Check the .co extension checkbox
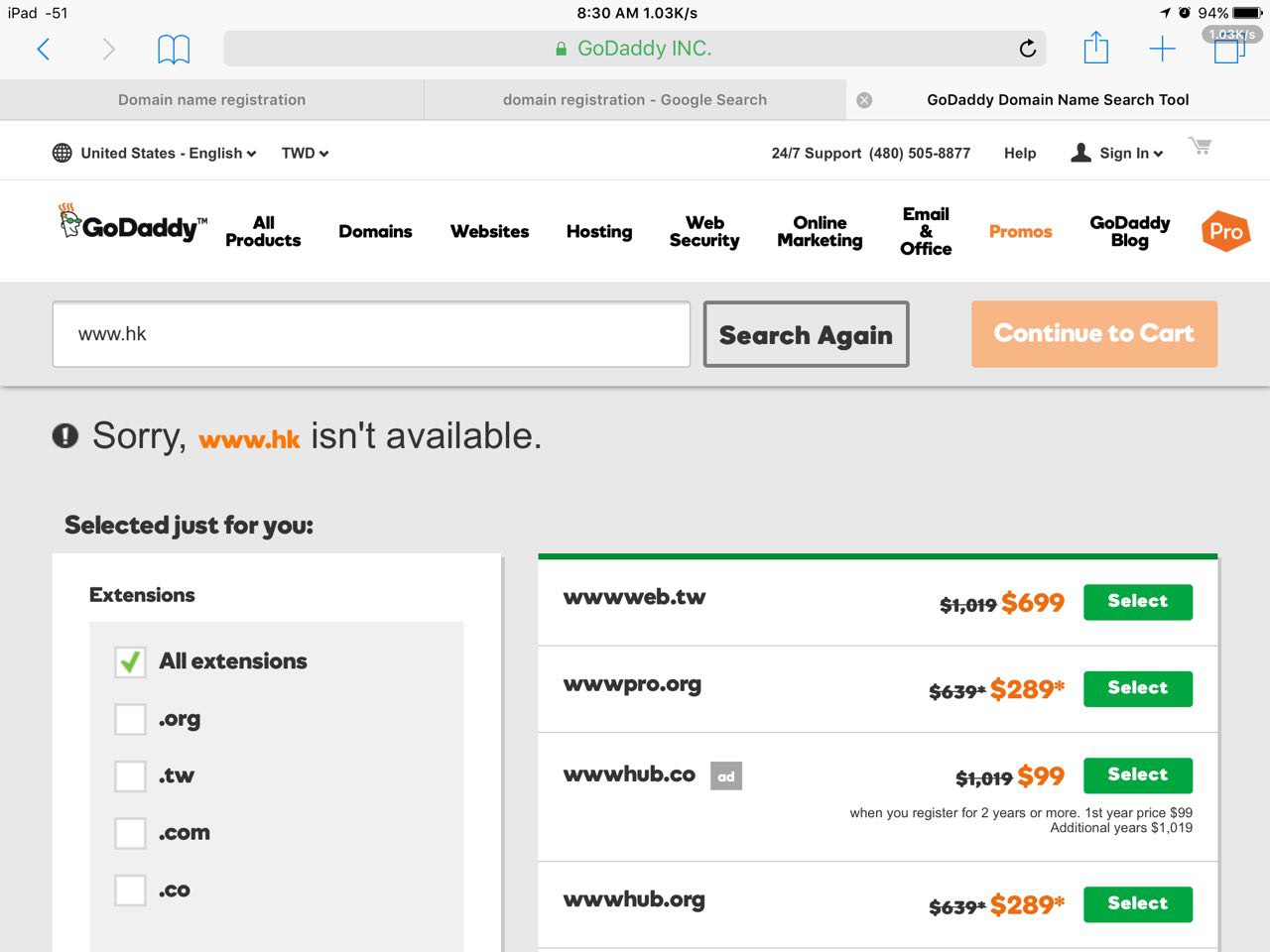 (130, 891)
